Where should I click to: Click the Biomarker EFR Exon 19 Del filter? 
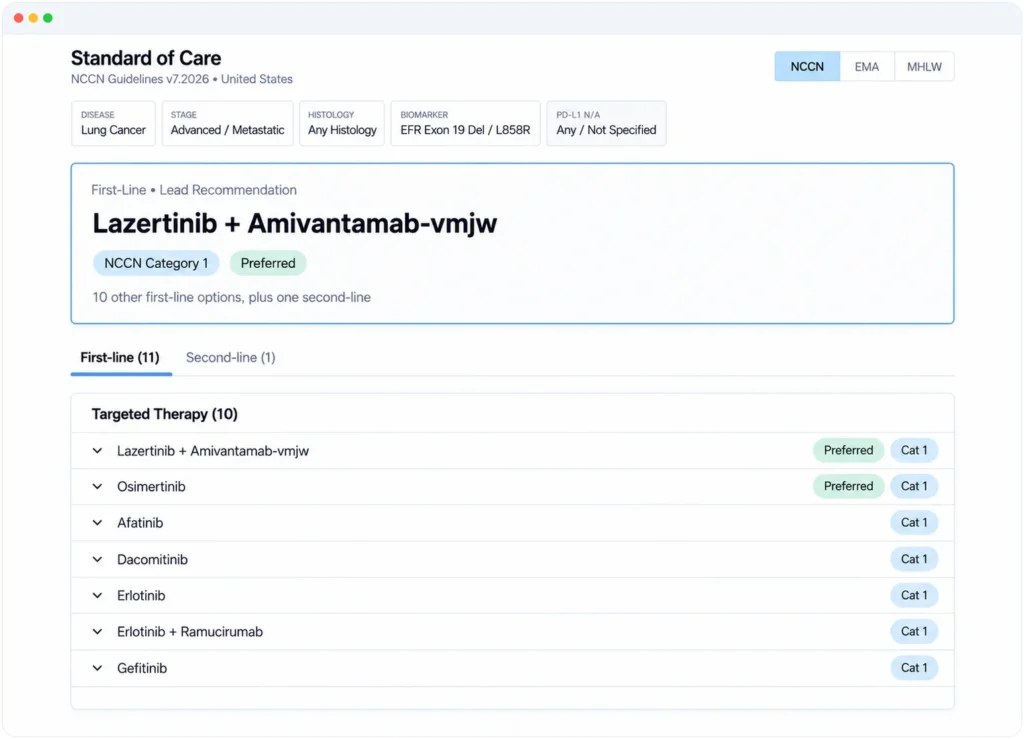(x=465, y=123)
